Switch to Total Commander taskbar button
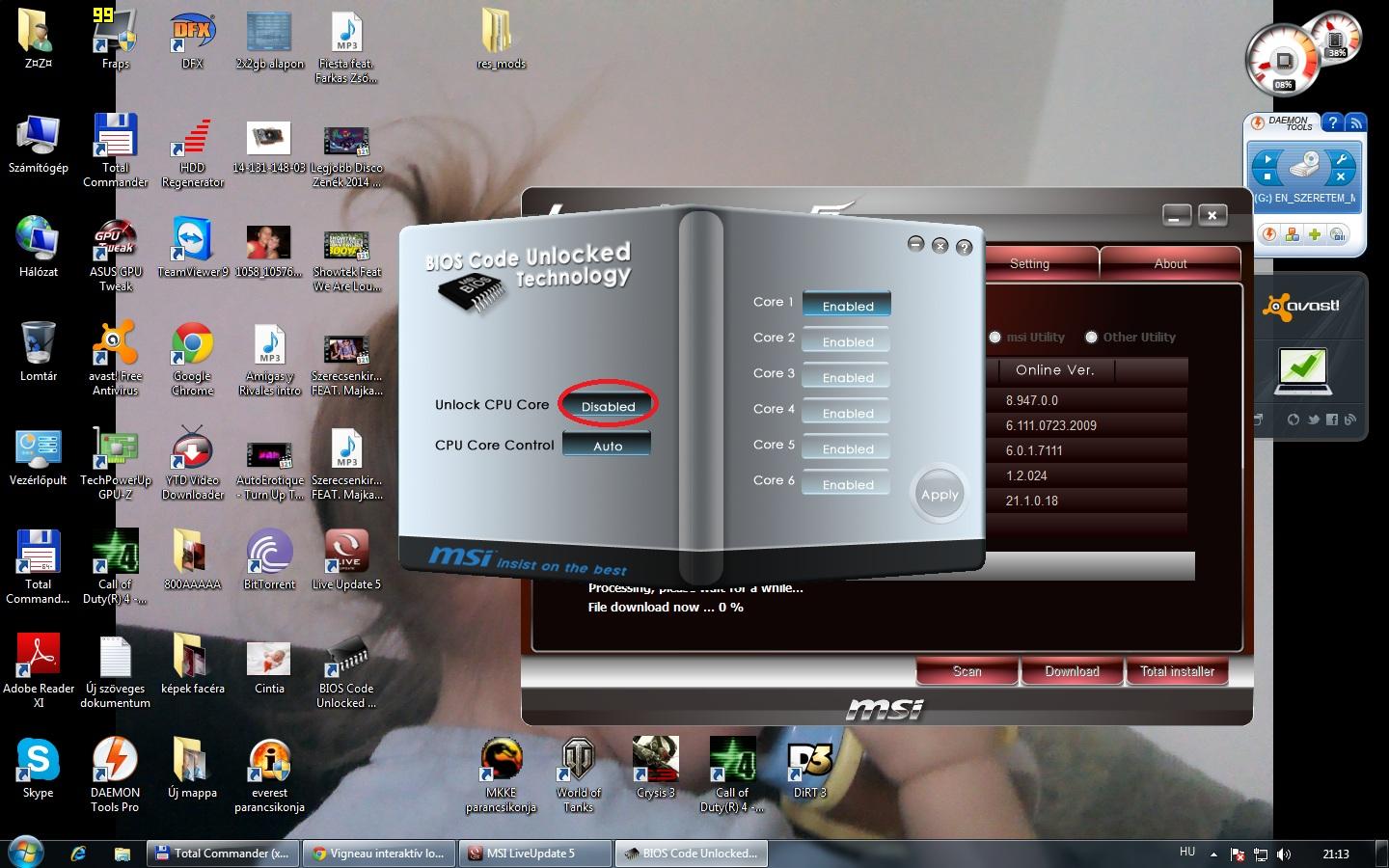 (x=223, y=854)
